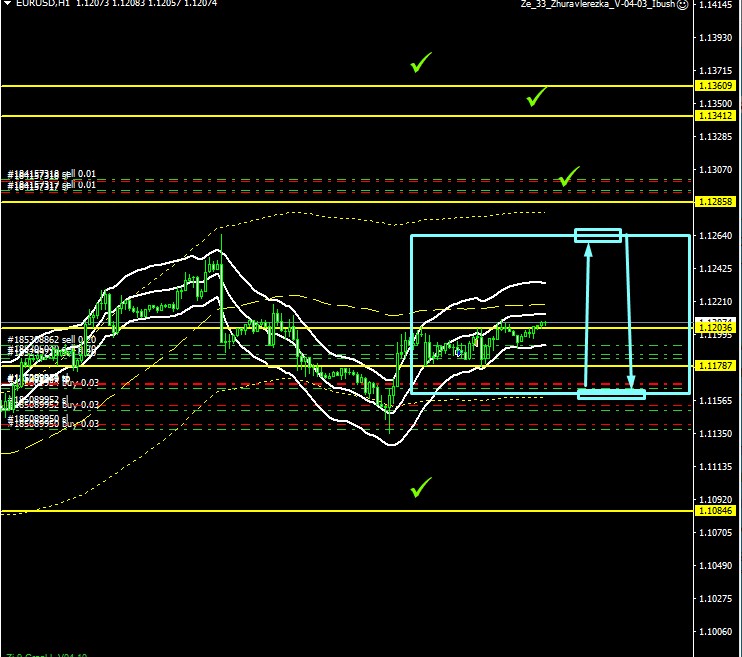
Task: Click the 1.13500 price scale value
Action: tap(716, 104)
